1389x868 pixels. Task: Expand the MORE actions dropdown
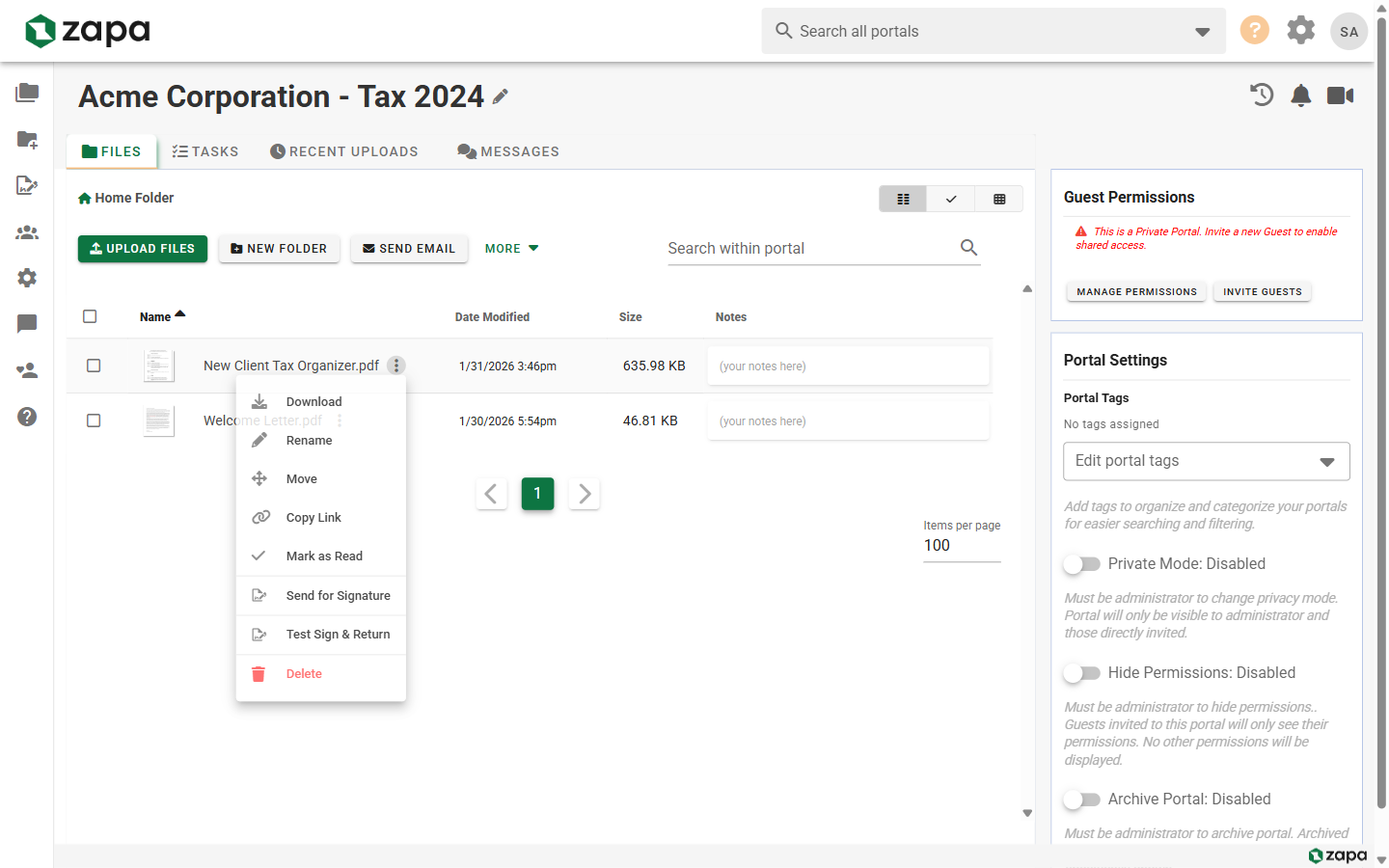512,248
